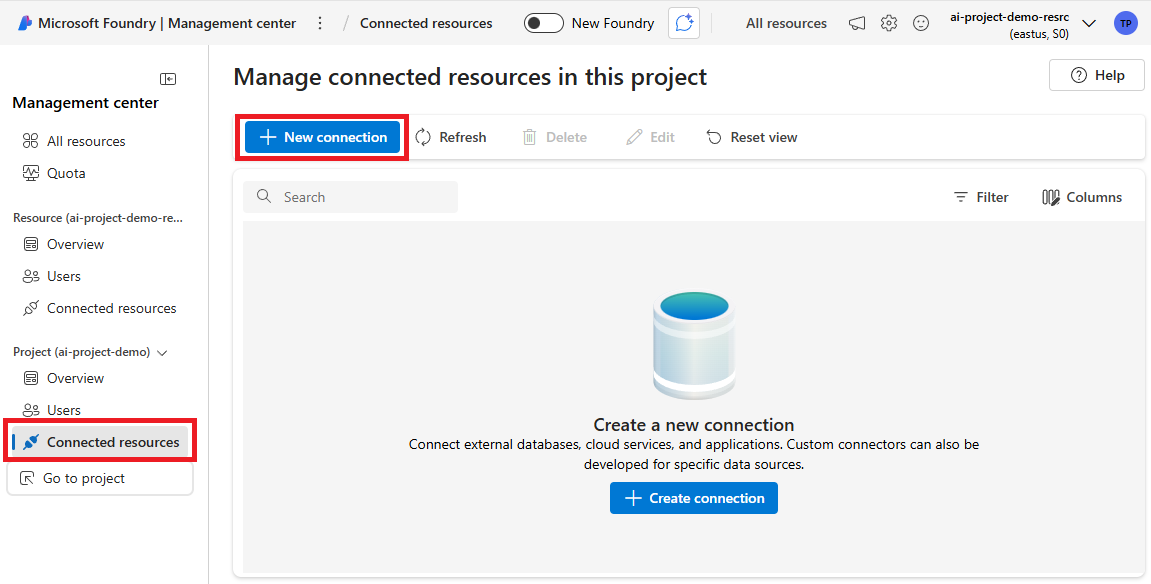Click the New connection button
The width and height of the screenshot is (1151, 584).
click(322, 137)
